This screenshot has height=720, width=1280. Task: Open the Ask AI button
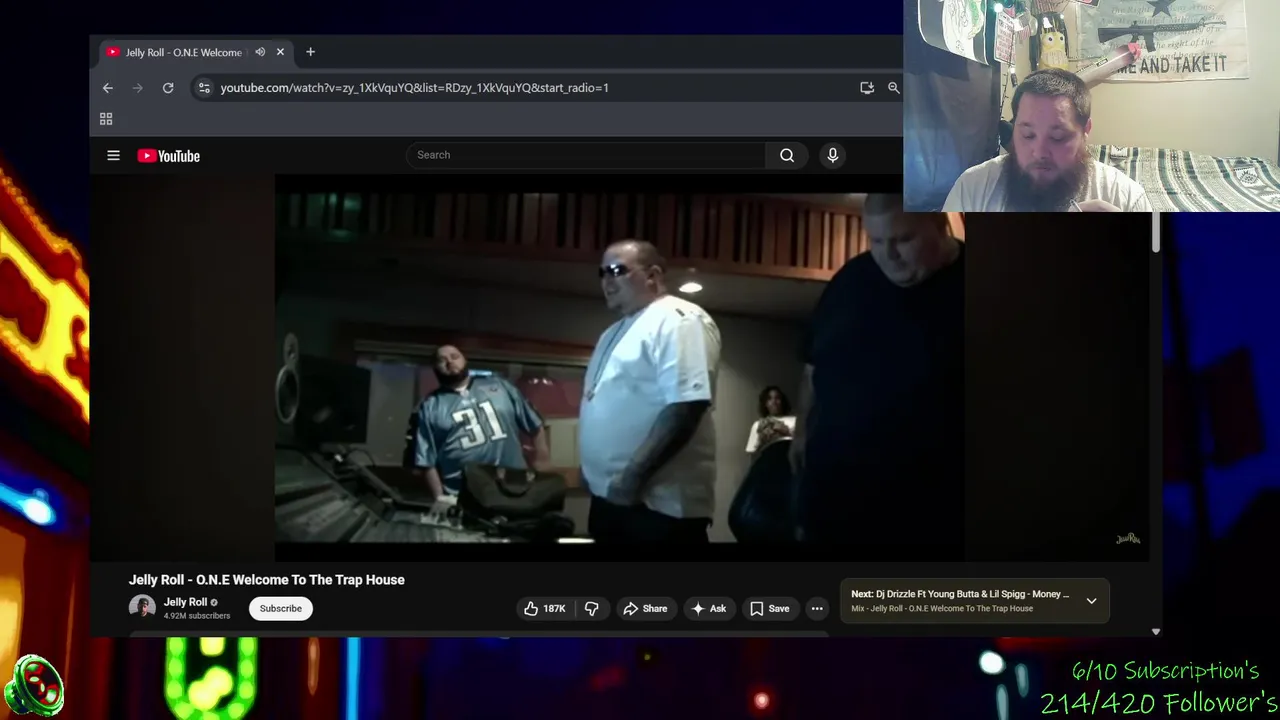point(708,608)
